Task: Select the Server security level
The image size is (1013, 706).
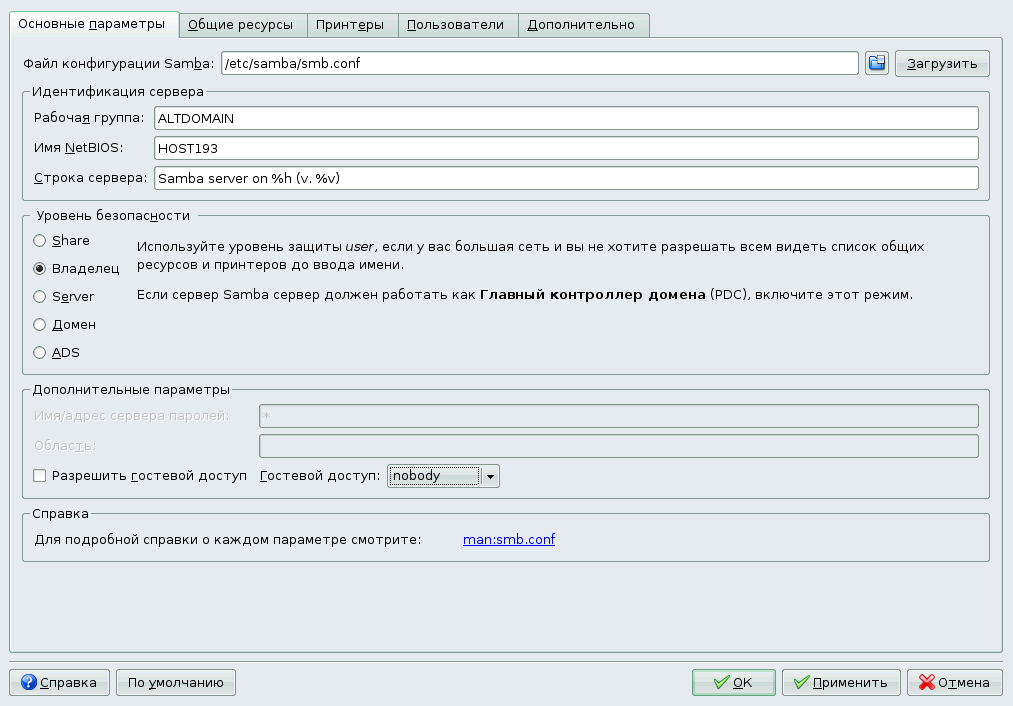Action: (x=39, y=296)
